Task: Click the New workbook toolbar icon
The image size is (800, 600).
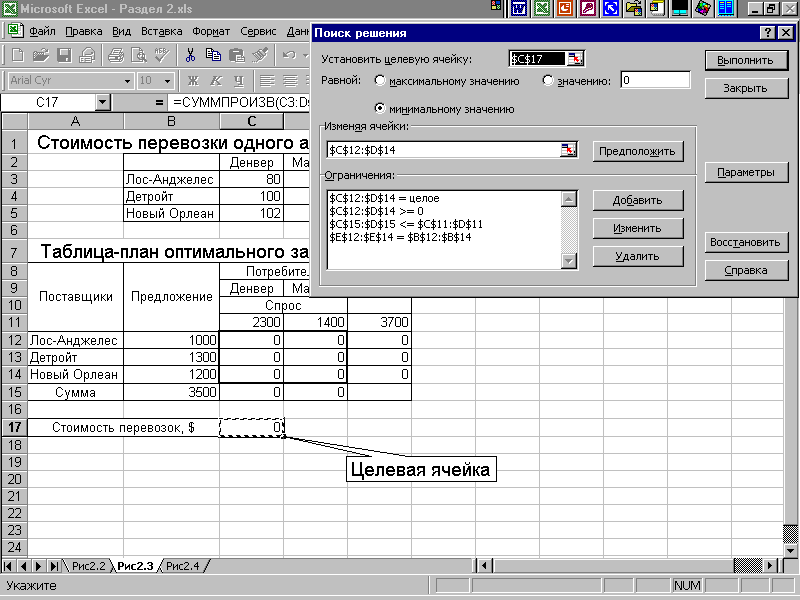Action: 18,55
